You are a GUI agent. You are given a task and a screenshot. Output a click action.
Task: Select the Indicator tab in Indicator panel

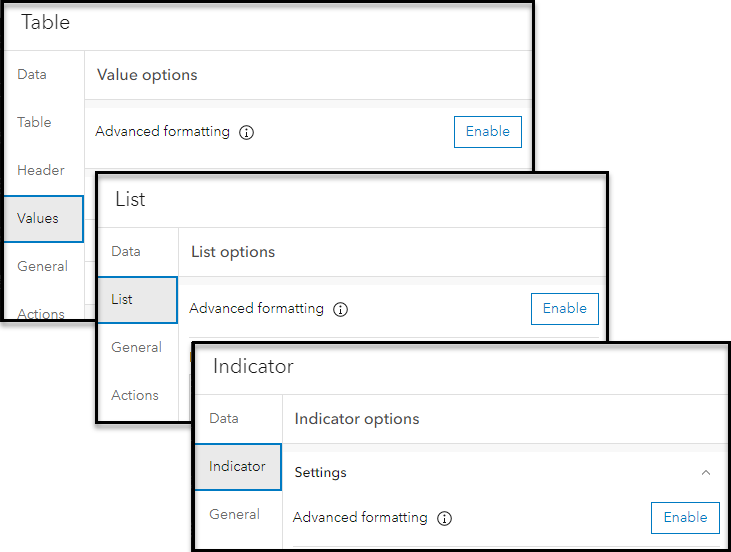point(237,466)
